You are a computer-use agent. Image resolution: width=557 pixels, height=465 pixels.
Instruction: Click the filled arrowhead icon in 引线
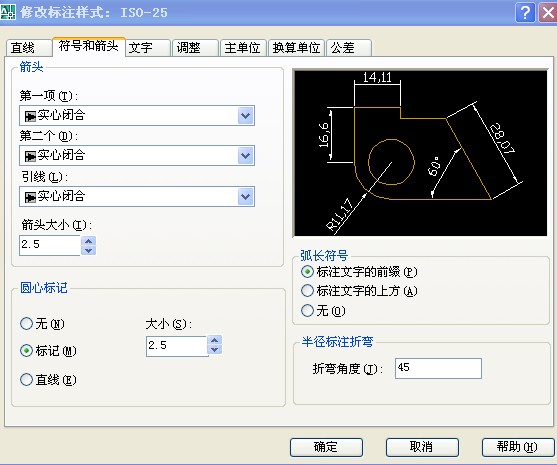30,197
